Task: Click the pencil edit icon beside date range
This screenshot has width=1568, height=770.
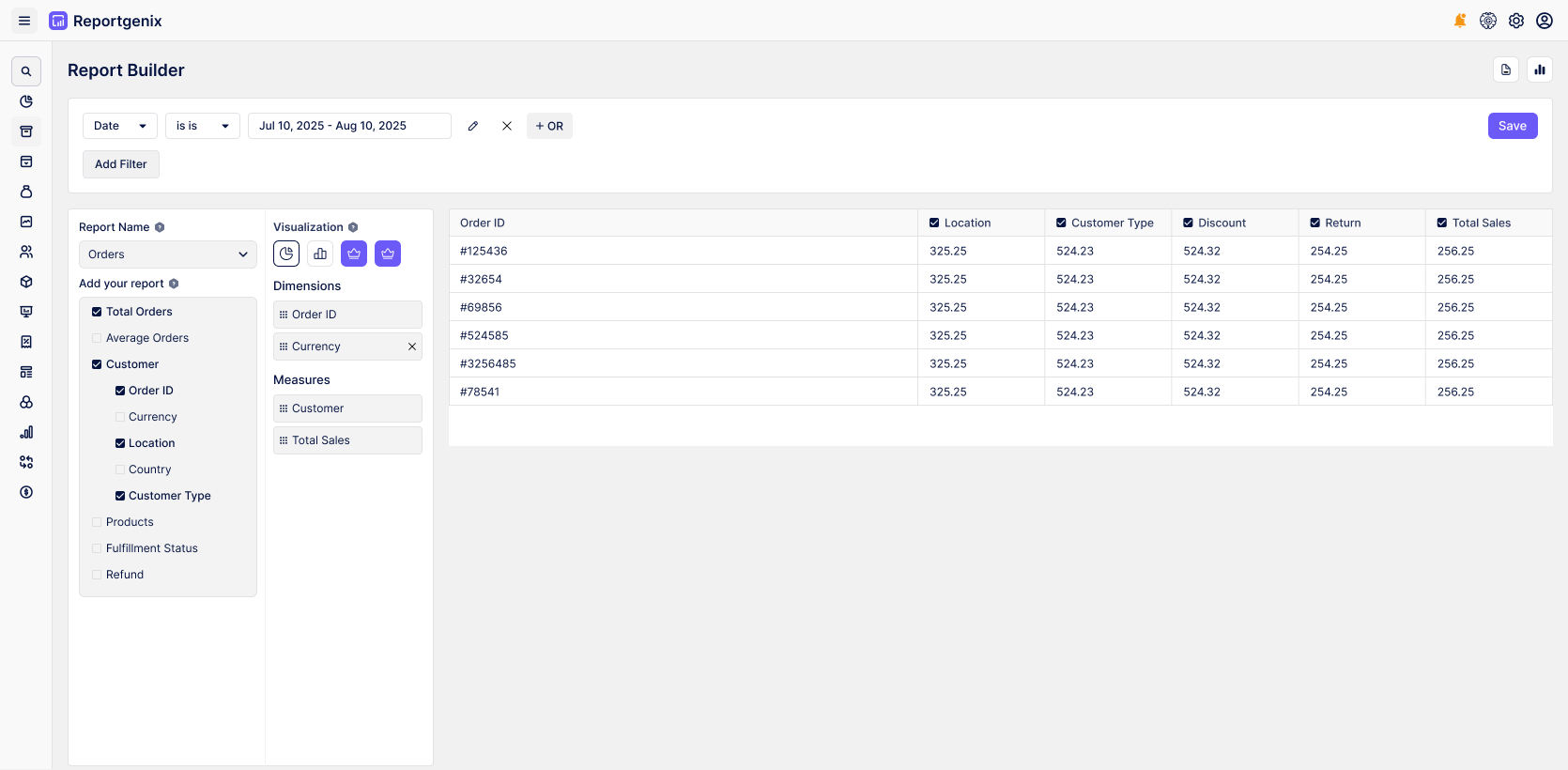Action: tap(473, 126)
